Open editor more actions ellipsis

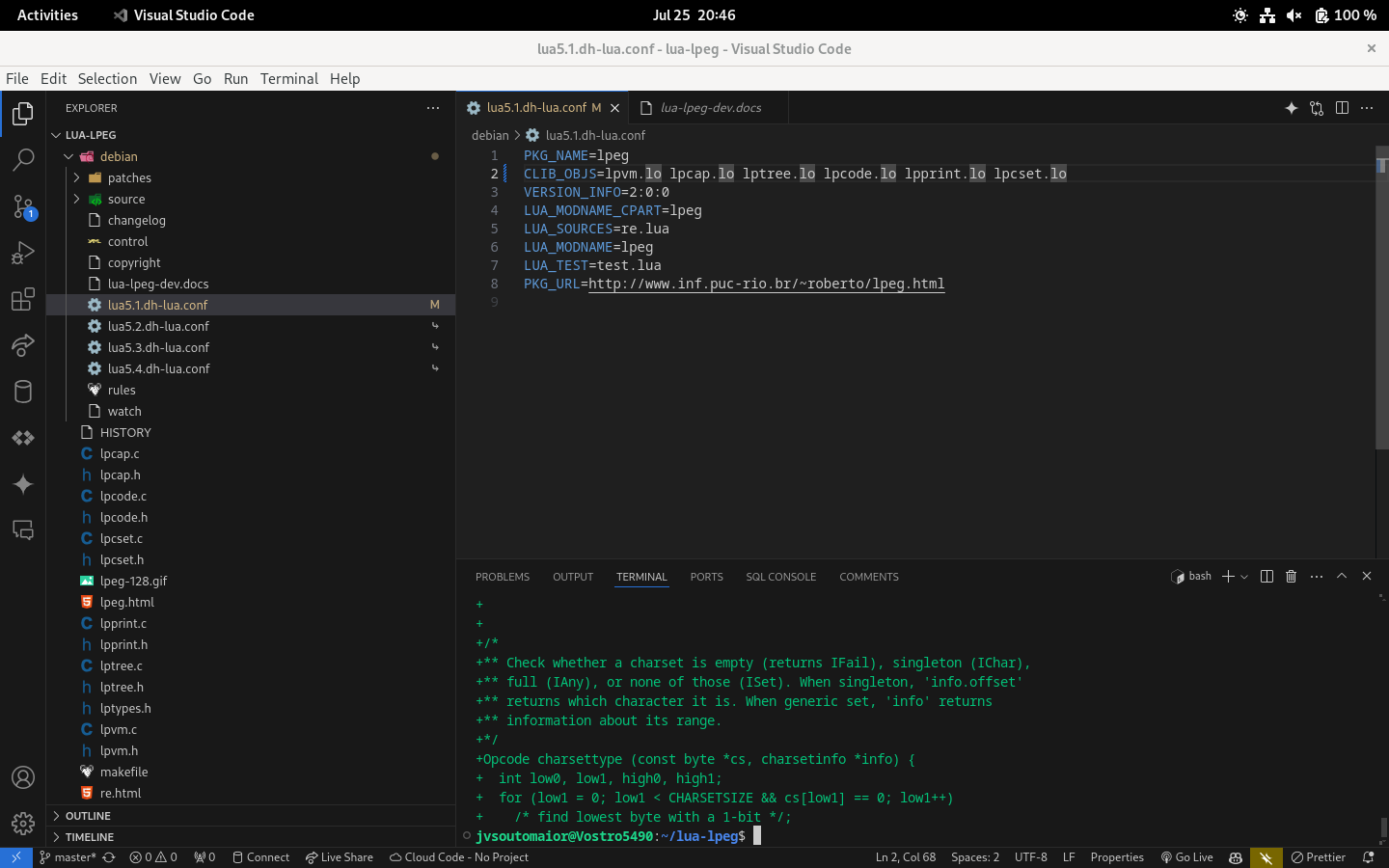[1367, 108]
